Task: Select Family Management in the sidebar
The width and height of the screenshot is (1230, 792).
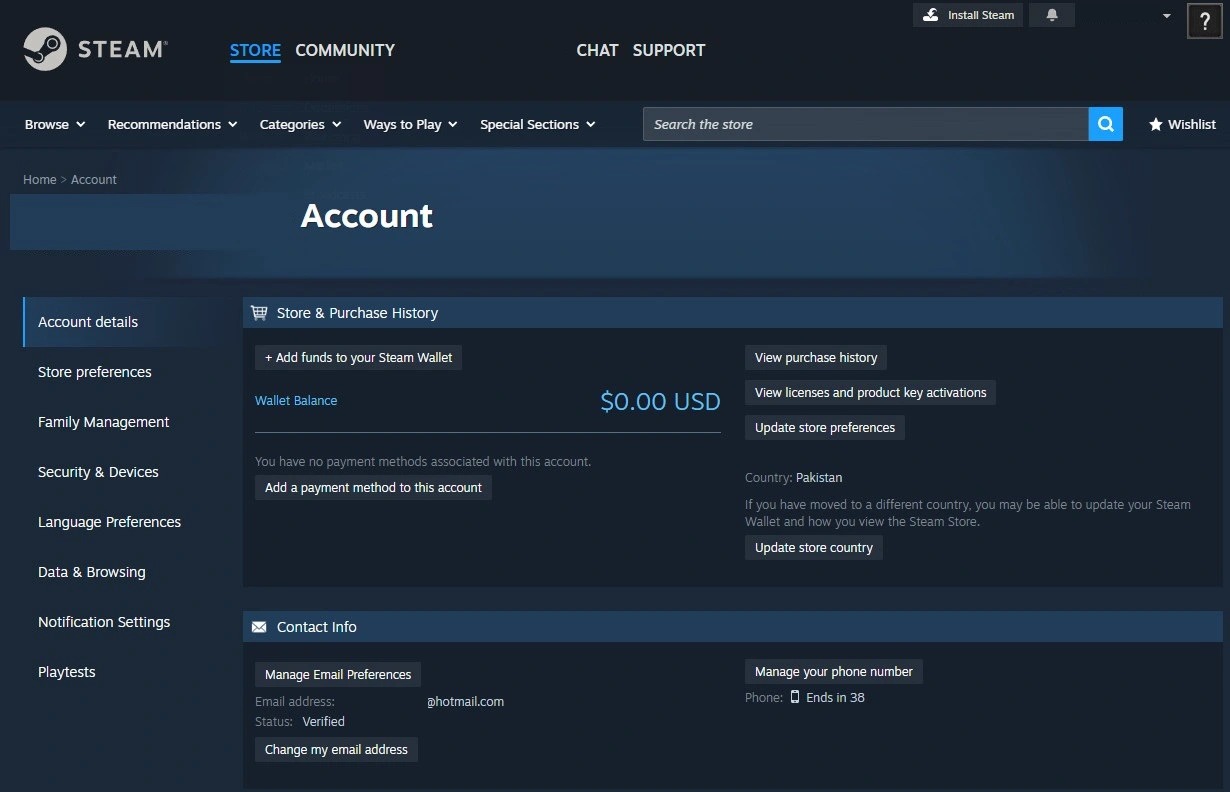Action: pyautogui.click(x=128, y=422)
